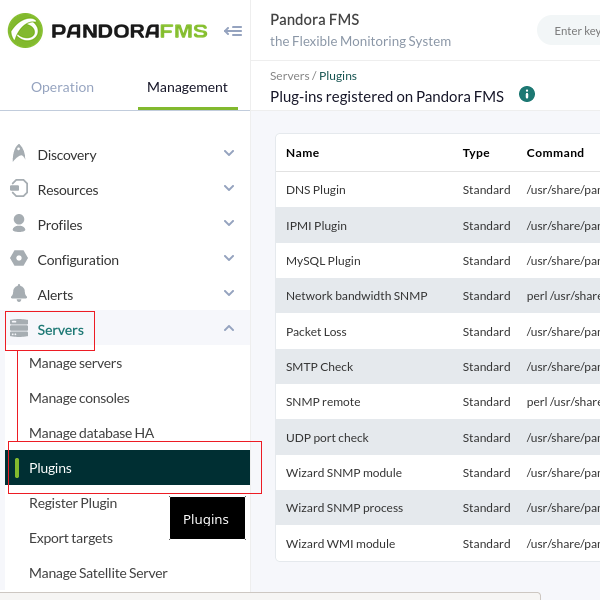Switch to the Operation tab

click(62, 87)
